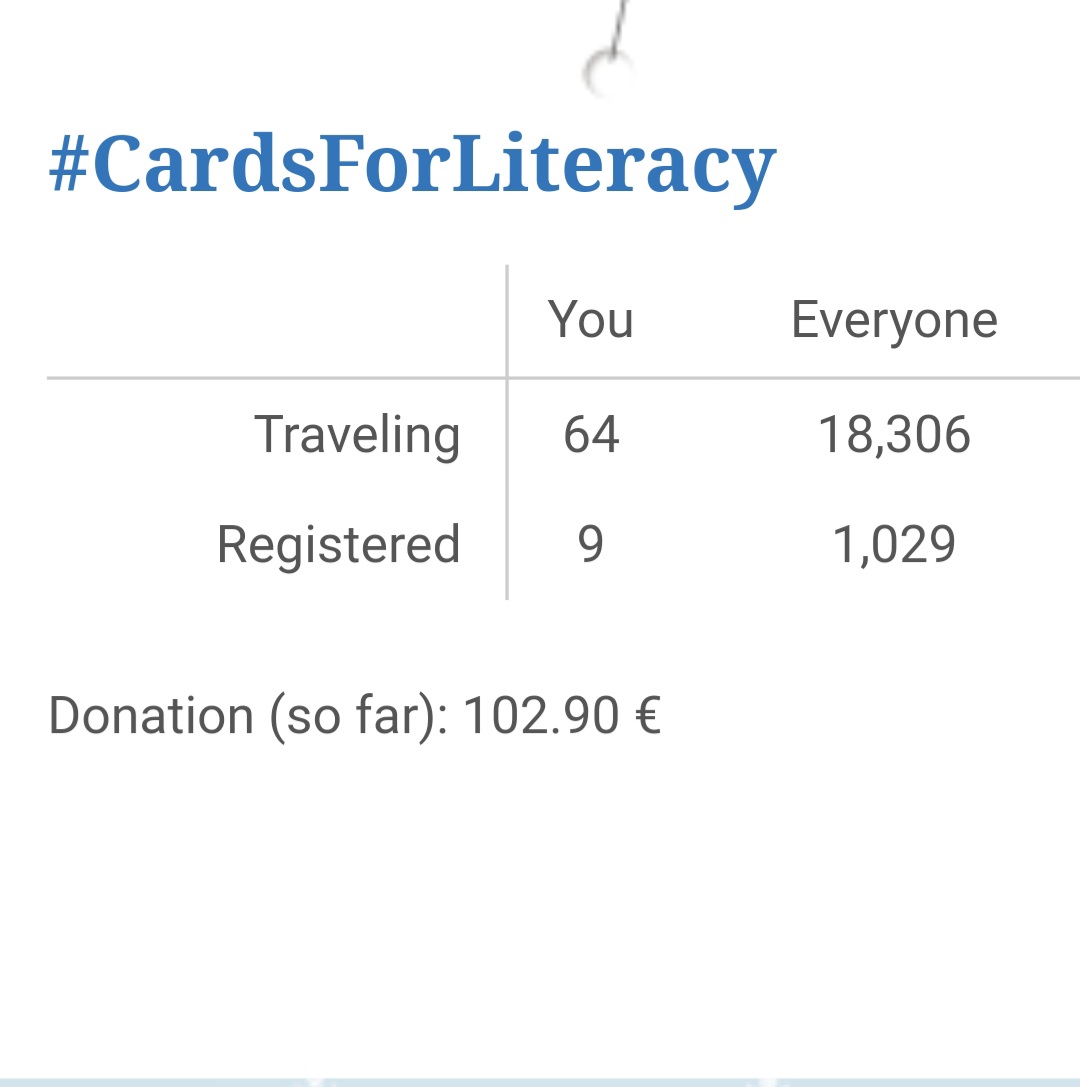Click the Donation (so far) text
Image resolution: width=1080 pixels, height=1087 pixels.
coord(248,716)
